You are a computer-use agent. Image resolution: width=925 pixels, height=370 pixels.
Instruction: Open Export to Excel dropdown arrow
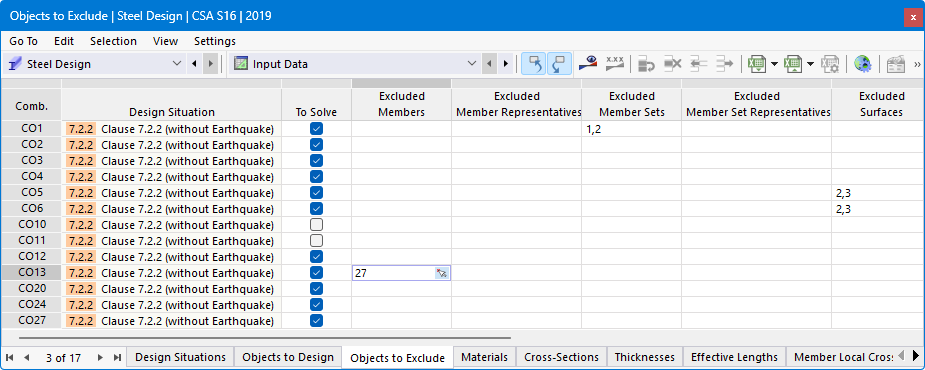(x=774, y=64)
